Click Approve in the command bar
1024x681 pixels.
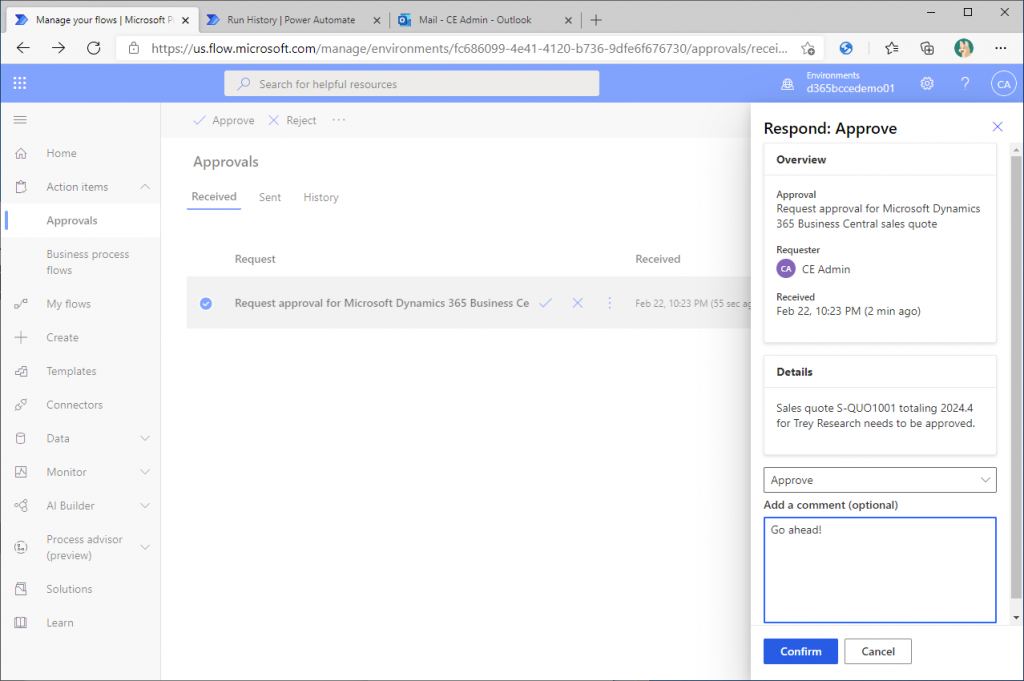tap(224, 120)
